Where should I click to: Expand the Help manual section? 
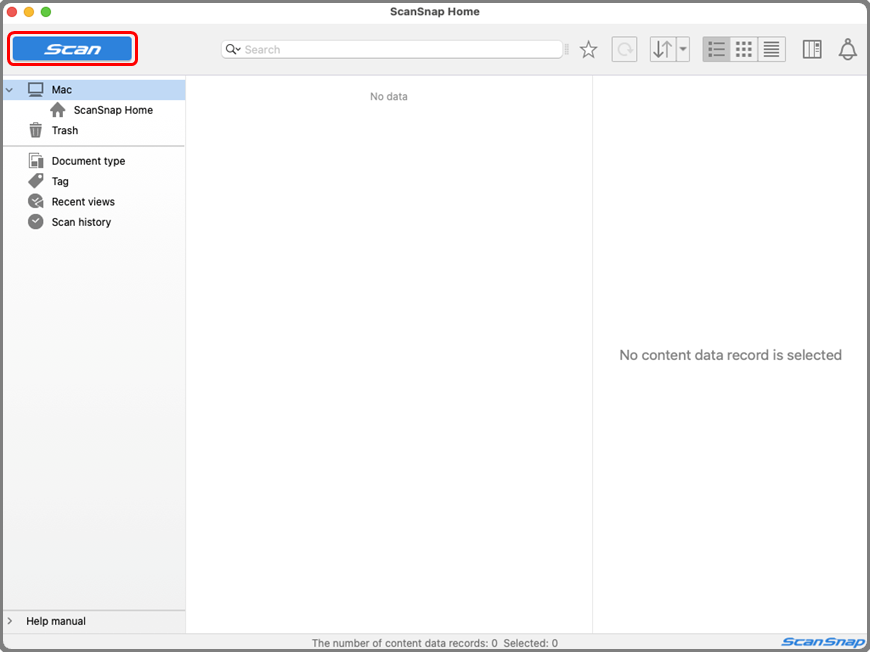click(9, 621)
